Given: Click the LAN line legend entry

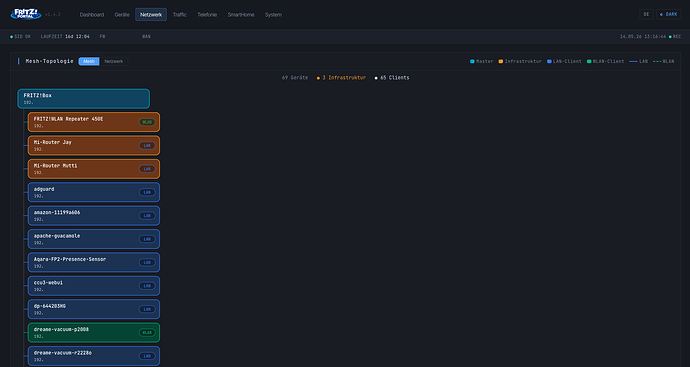Looking at the screenshot, I should [x=639, y=61].
